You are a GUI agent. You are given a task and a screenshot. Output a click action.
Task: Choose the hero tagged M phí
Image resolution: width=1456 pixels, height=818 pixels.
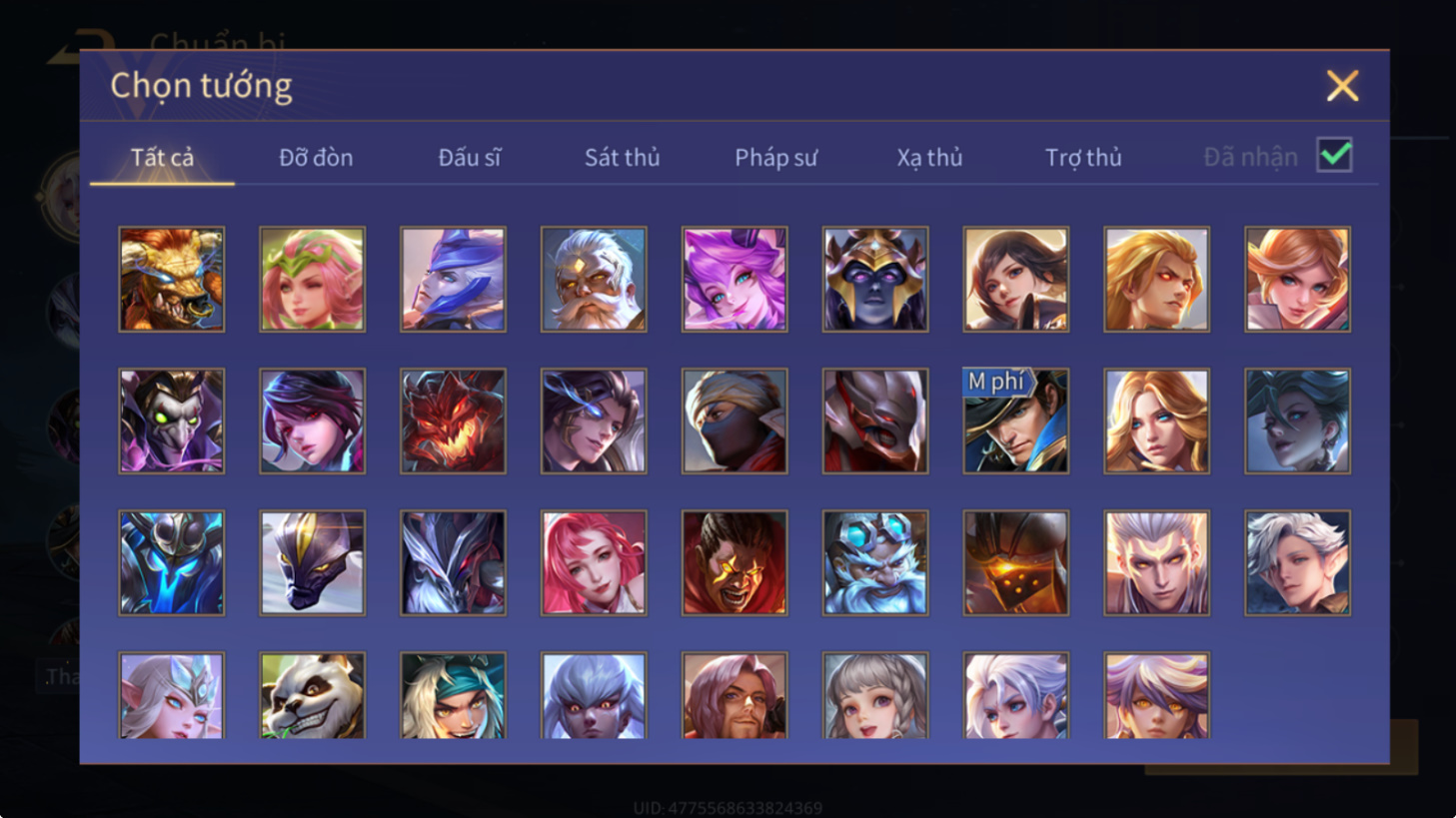point(1016,420)
